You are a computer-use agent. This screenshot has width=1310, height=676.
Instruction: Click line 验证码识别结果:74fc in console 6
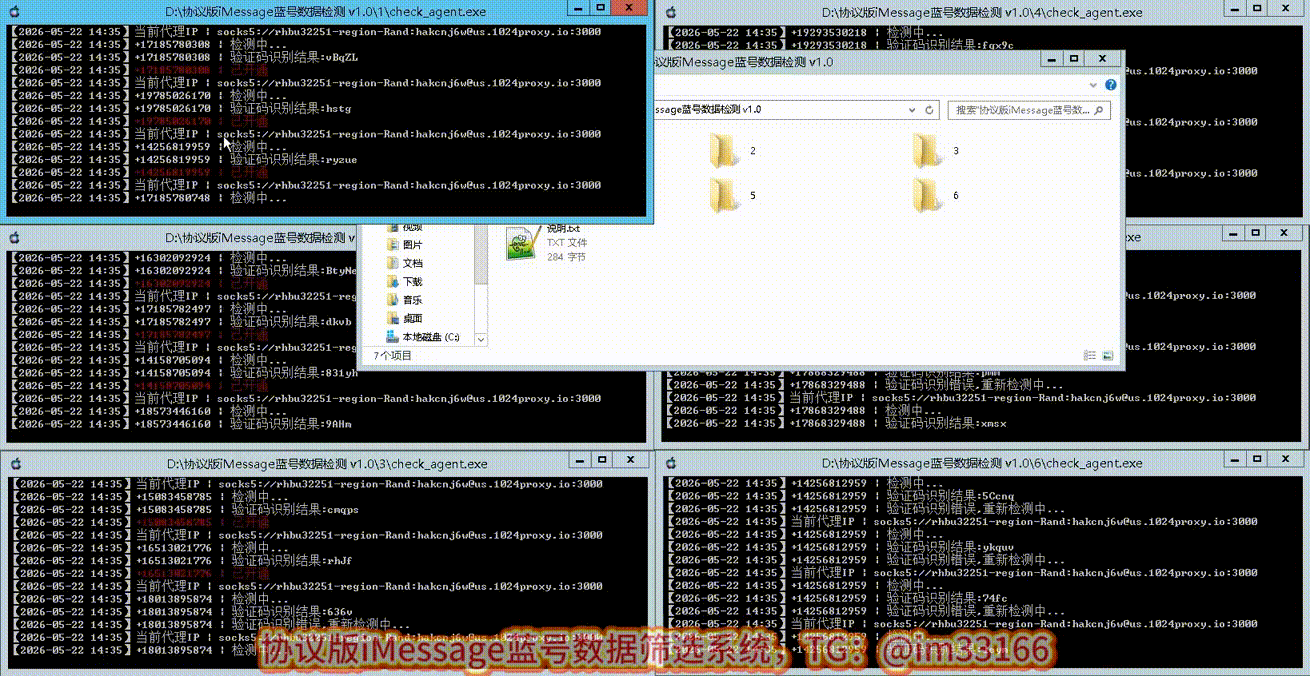tap(838, 598)
